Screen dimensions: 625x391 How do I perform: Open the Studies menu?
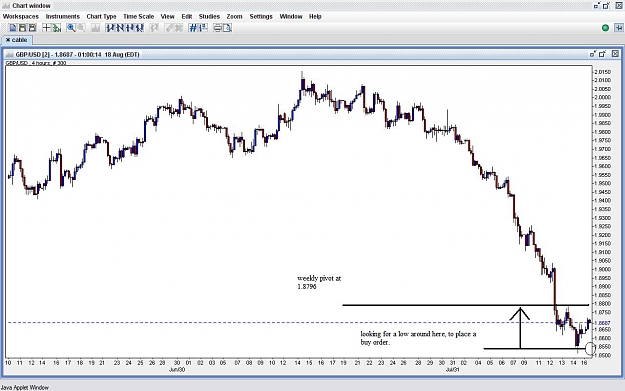tap(209, 16)
